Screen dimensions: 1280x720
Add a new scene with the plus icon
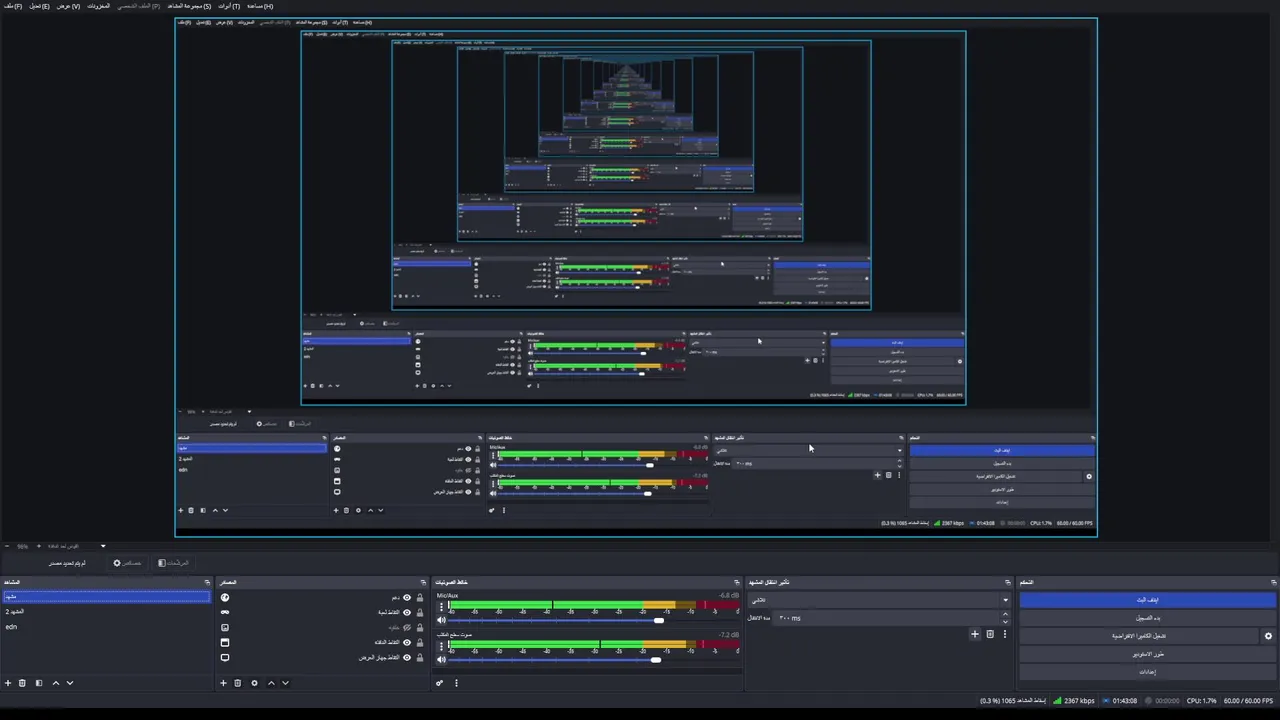pyautogui.click(x=8, y=683)
